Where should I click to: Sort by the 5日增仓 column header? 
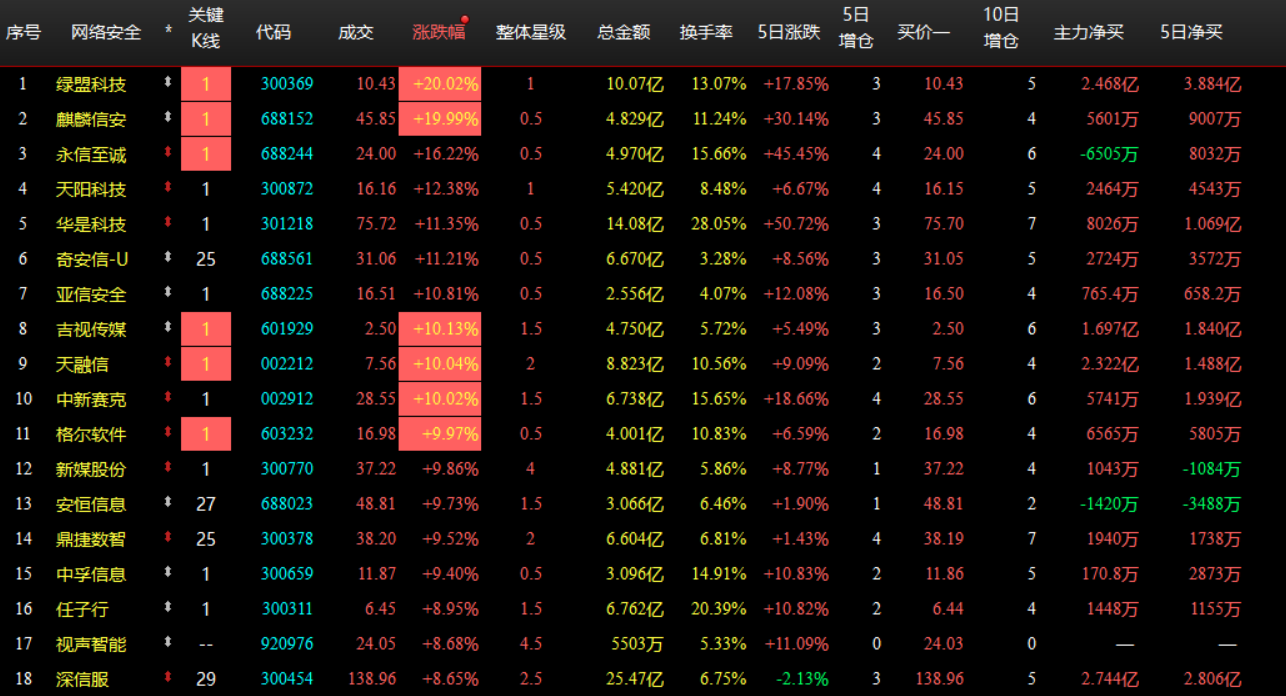point(856,28)
